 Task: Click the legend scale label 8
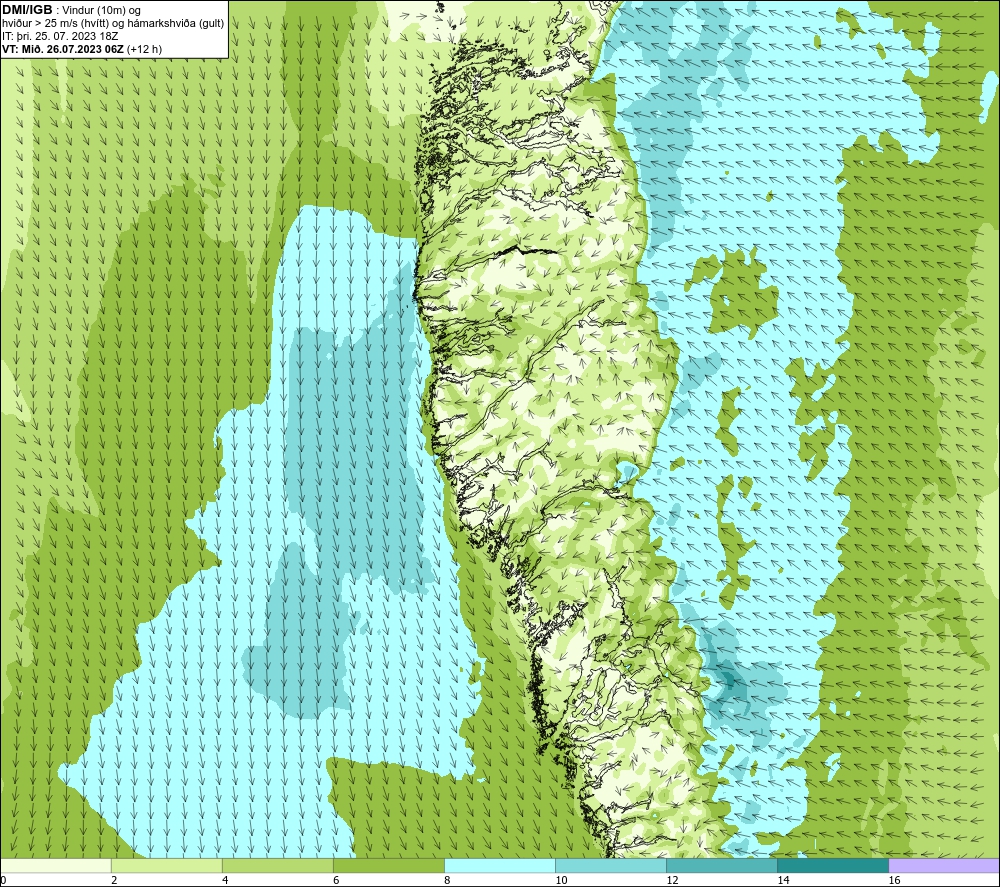click(x=447, y=881)
